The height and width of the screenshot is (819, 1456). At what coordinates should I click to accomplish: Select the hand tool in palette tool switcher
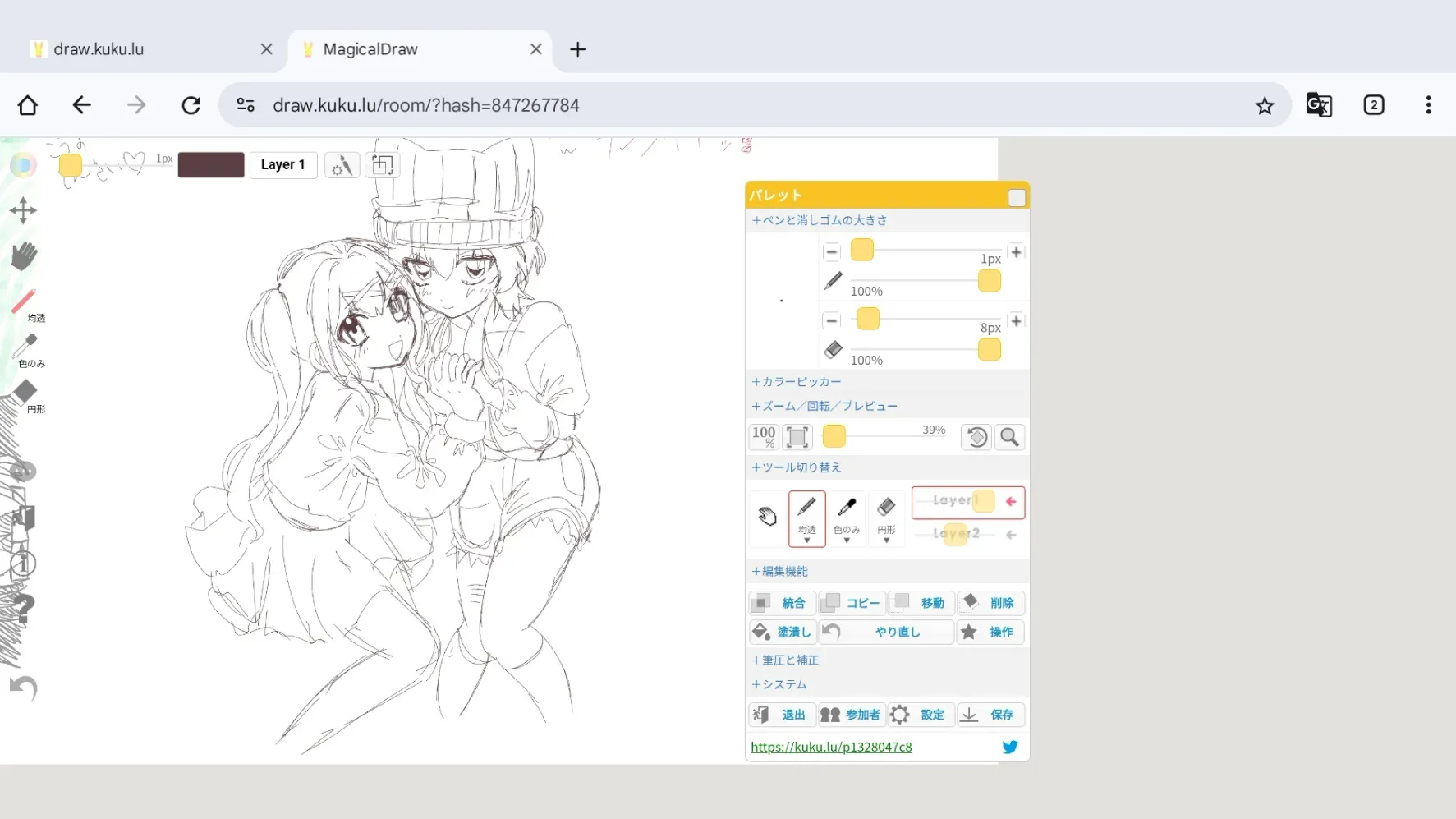pyautogui.click(x=768, y=517)
